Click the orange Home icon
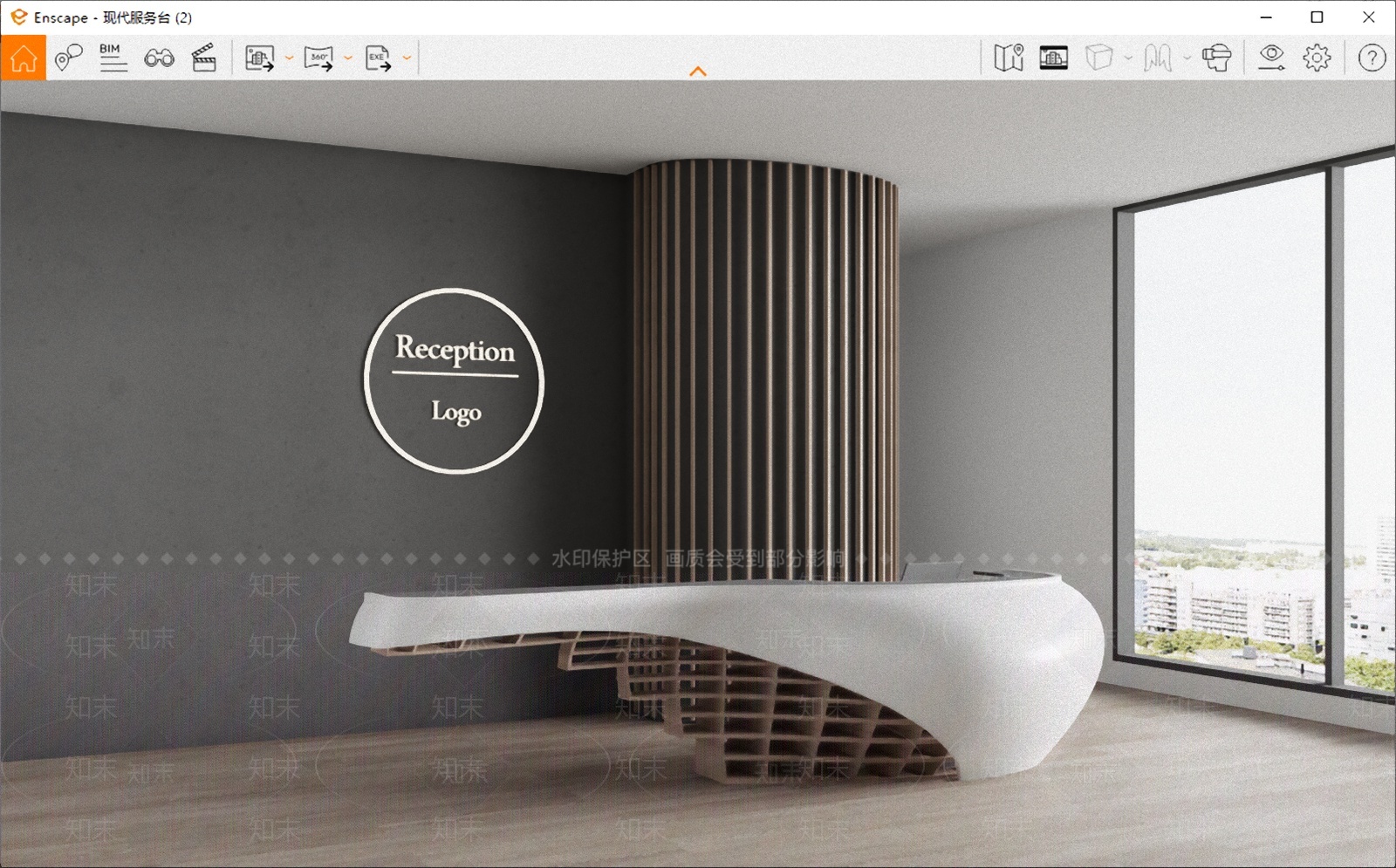 [x=23, y=58]
